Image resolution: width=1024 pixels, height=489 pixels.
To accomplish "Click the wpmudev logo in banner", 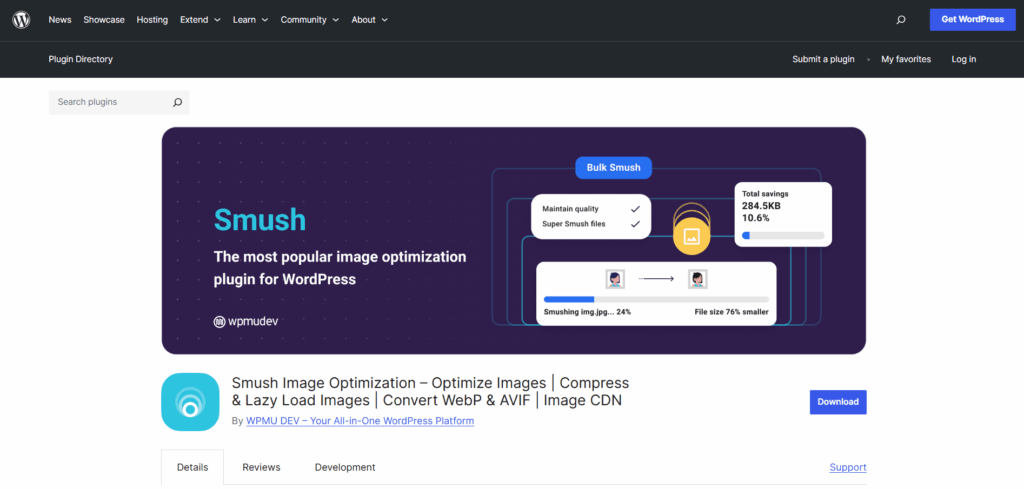I will click(246, 321).
